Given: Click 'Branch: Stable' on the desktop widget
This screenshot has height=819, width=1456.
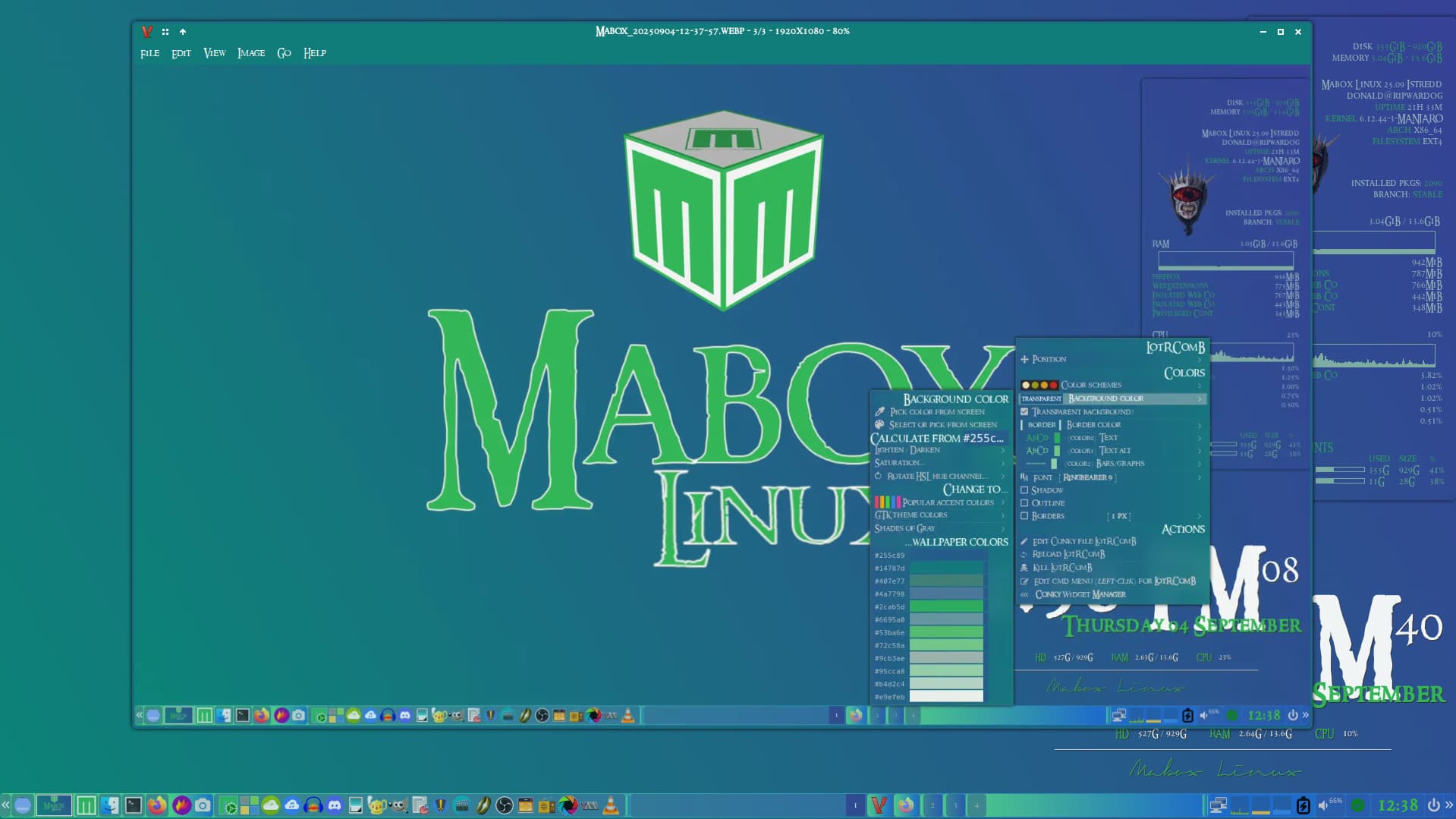Looking at the screenshot, I should pos(1408,194).
